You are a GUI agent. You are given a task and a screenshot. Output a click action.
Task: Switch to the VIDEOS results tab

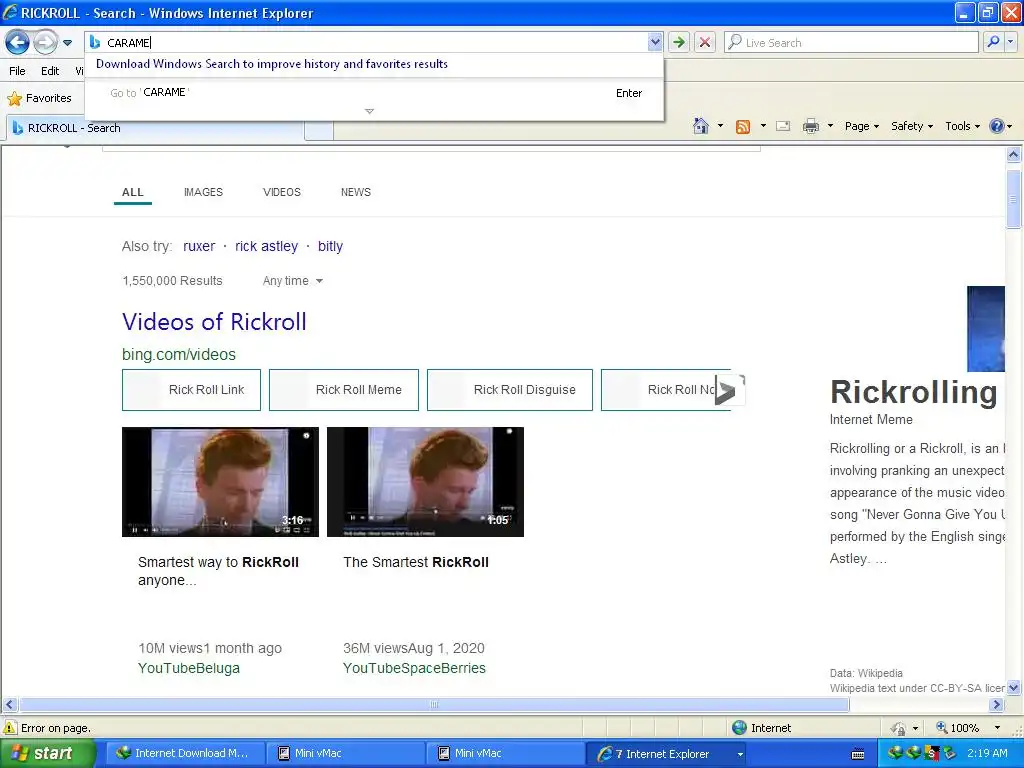click(x=281, y=192)
